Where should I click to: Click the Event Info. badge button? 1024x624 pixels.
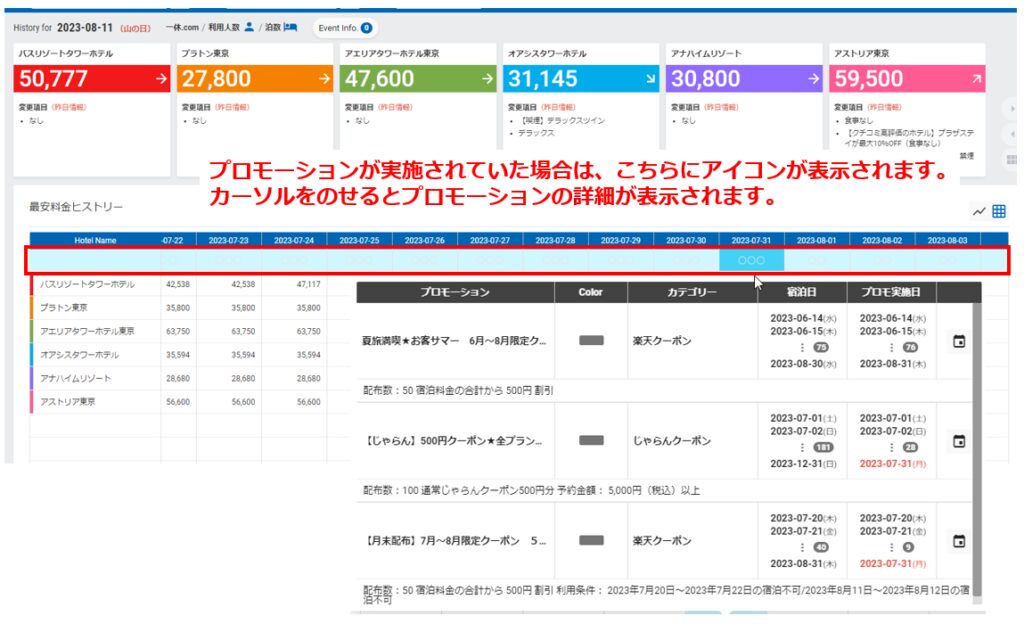(344, 27)
